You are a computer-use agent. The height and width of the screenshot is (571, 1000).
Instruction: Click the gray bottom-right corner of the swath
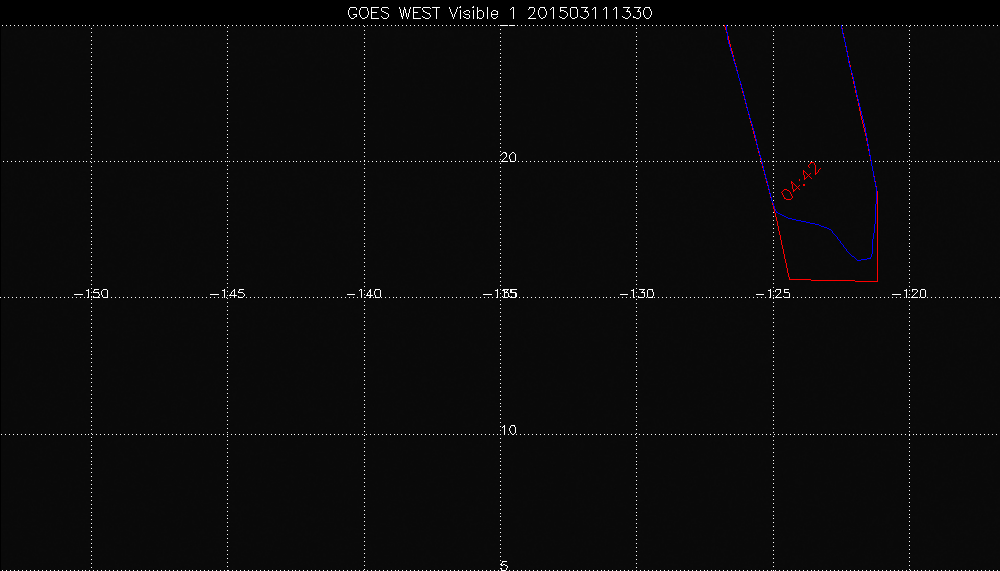(876, 280)
